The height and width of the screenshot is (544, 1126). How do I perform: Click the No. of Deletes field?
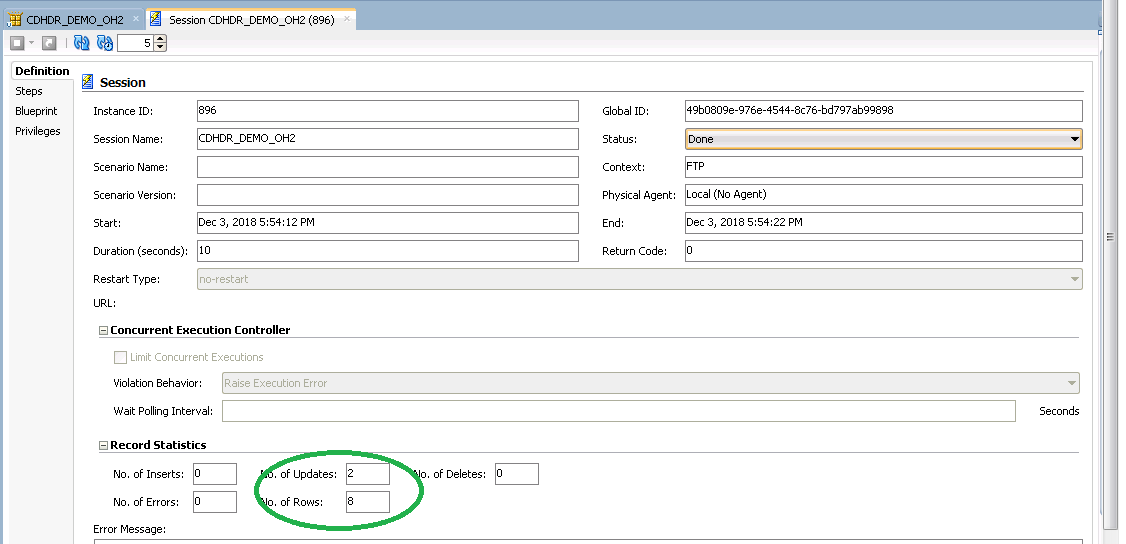point(516,474)
